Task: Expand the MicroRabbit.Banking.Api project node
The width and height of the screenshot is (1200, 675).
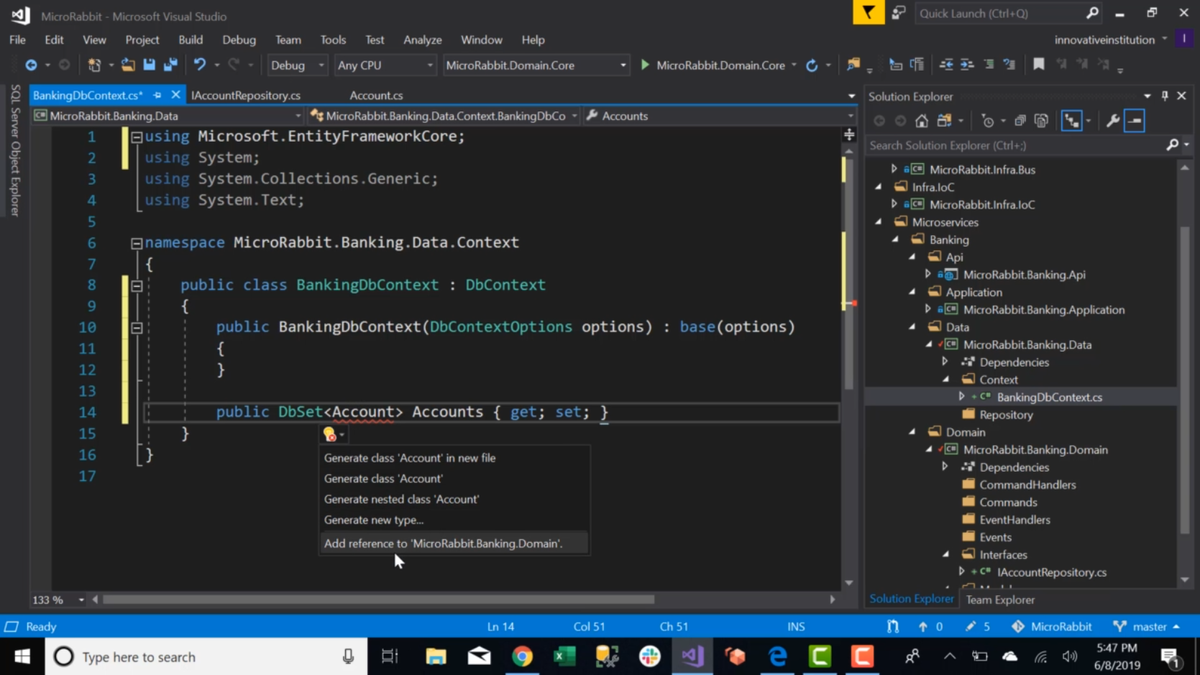Action: tap(928, 274)
